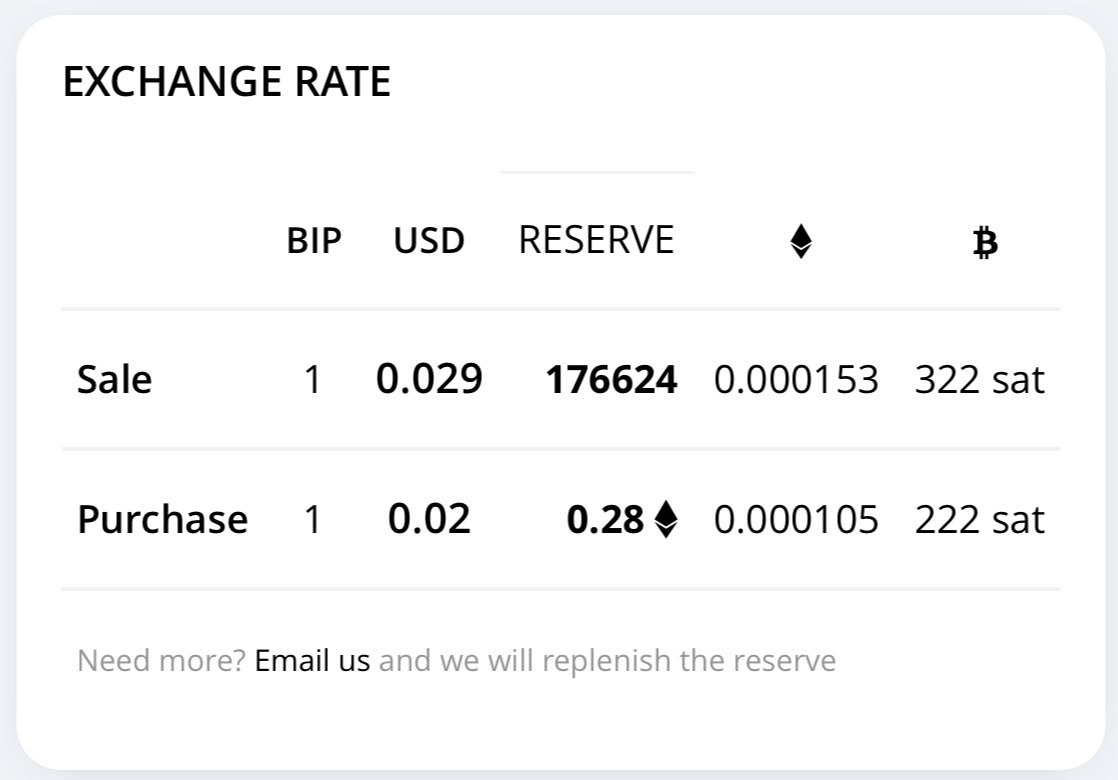Click the BIP amount 1 in Sale row
1118x780 pixels.
point(312,379)
